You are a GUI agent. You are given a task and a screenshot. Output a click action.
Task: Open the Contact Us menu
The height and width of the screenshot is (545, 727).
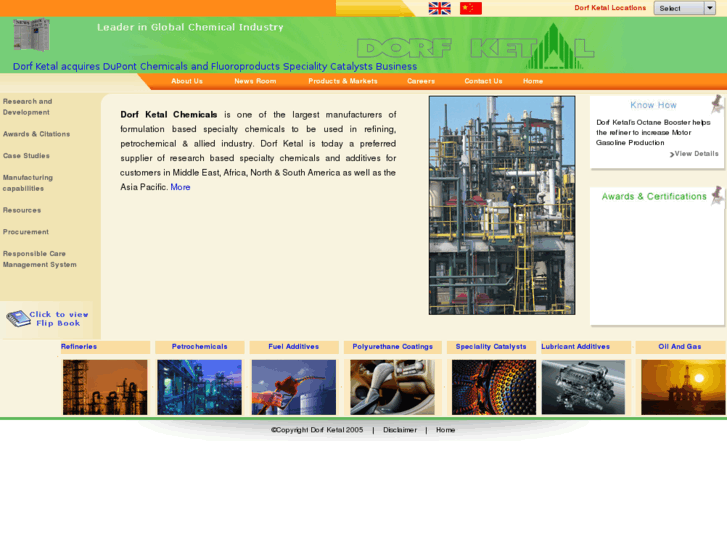pyautogui.click(x=483, y=81)
